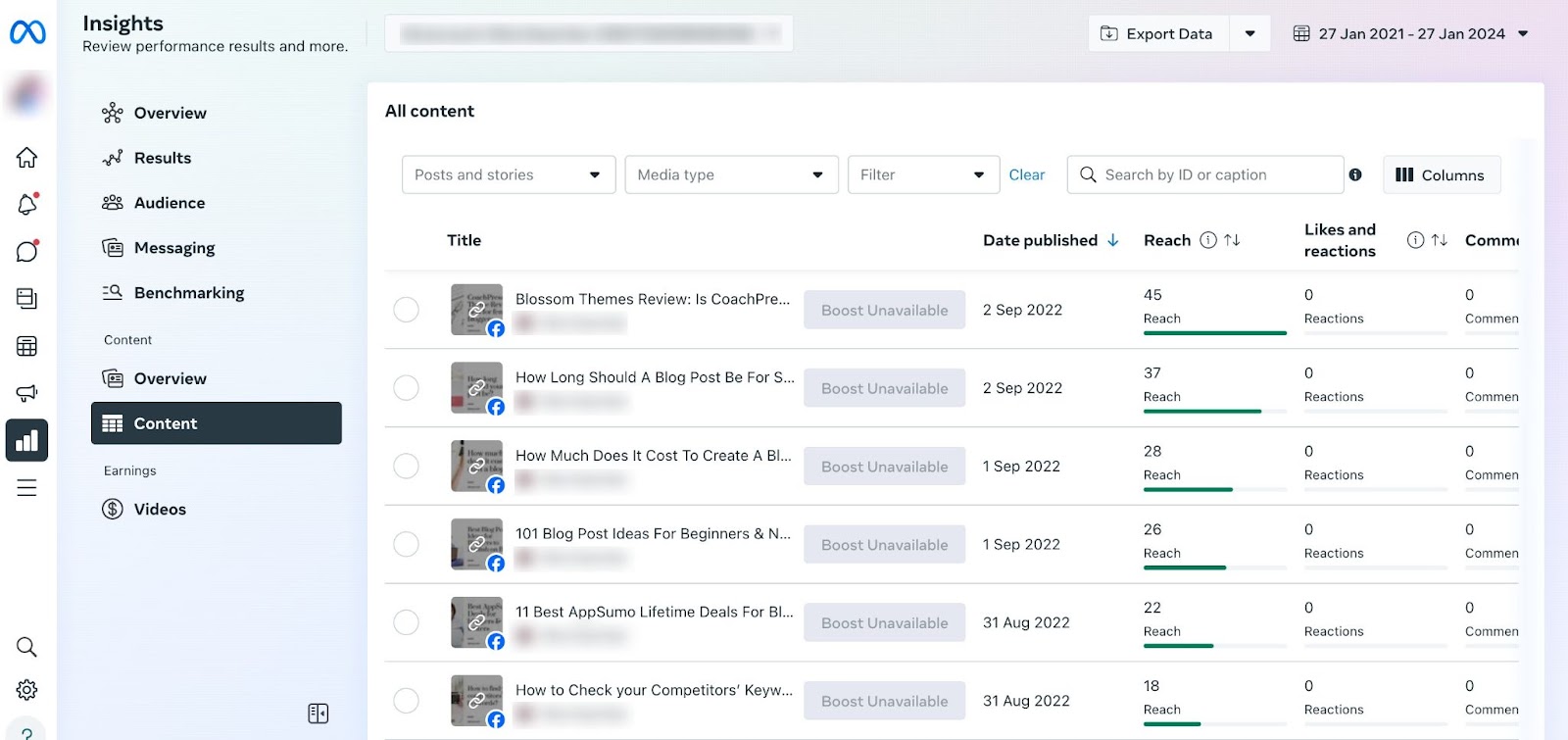Open the Blossom Themes Review post thumbnail
1568x740 pixels.
click(x=476, y=310)
